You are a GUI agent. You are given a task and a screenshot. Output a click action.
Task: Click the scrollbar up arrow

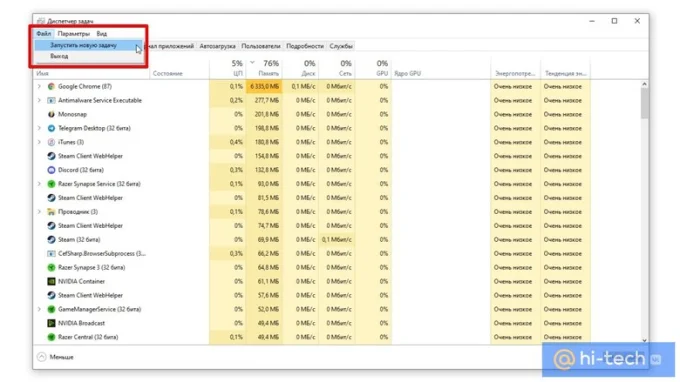click(644, 84)
